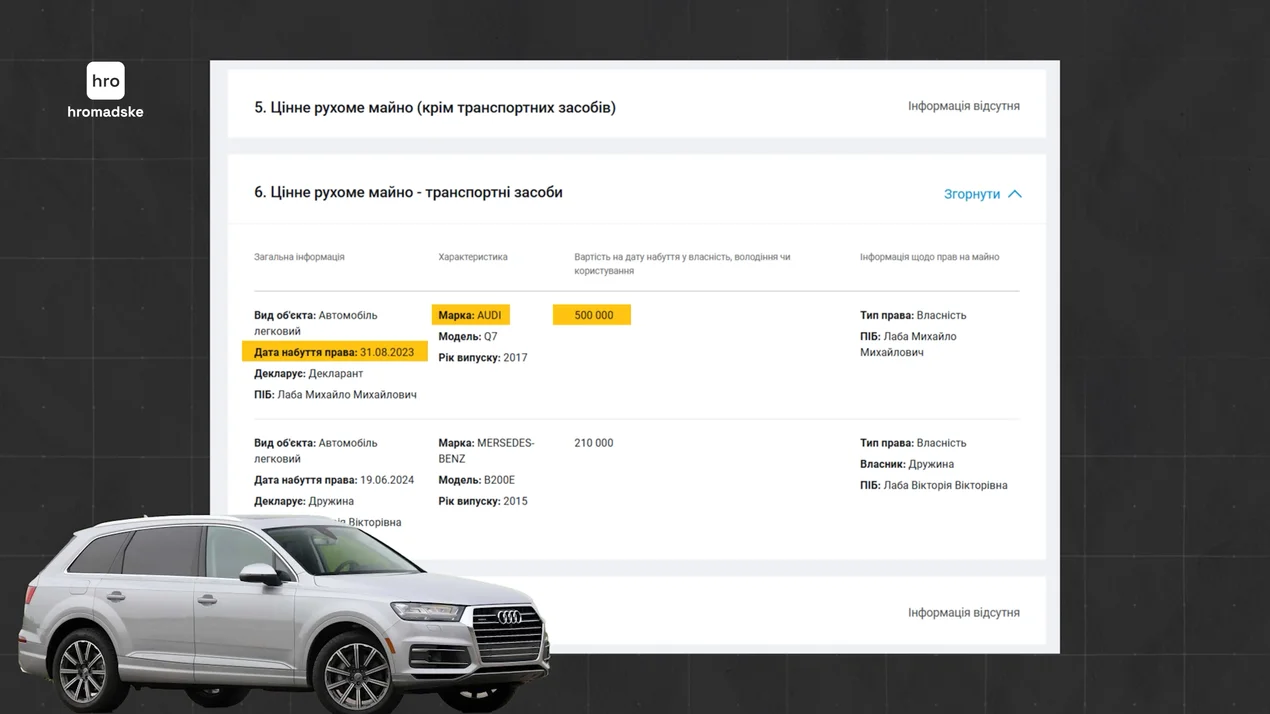Click the Вартість на дату набуття column header
1270x714 pixels.
coord(682,263)
